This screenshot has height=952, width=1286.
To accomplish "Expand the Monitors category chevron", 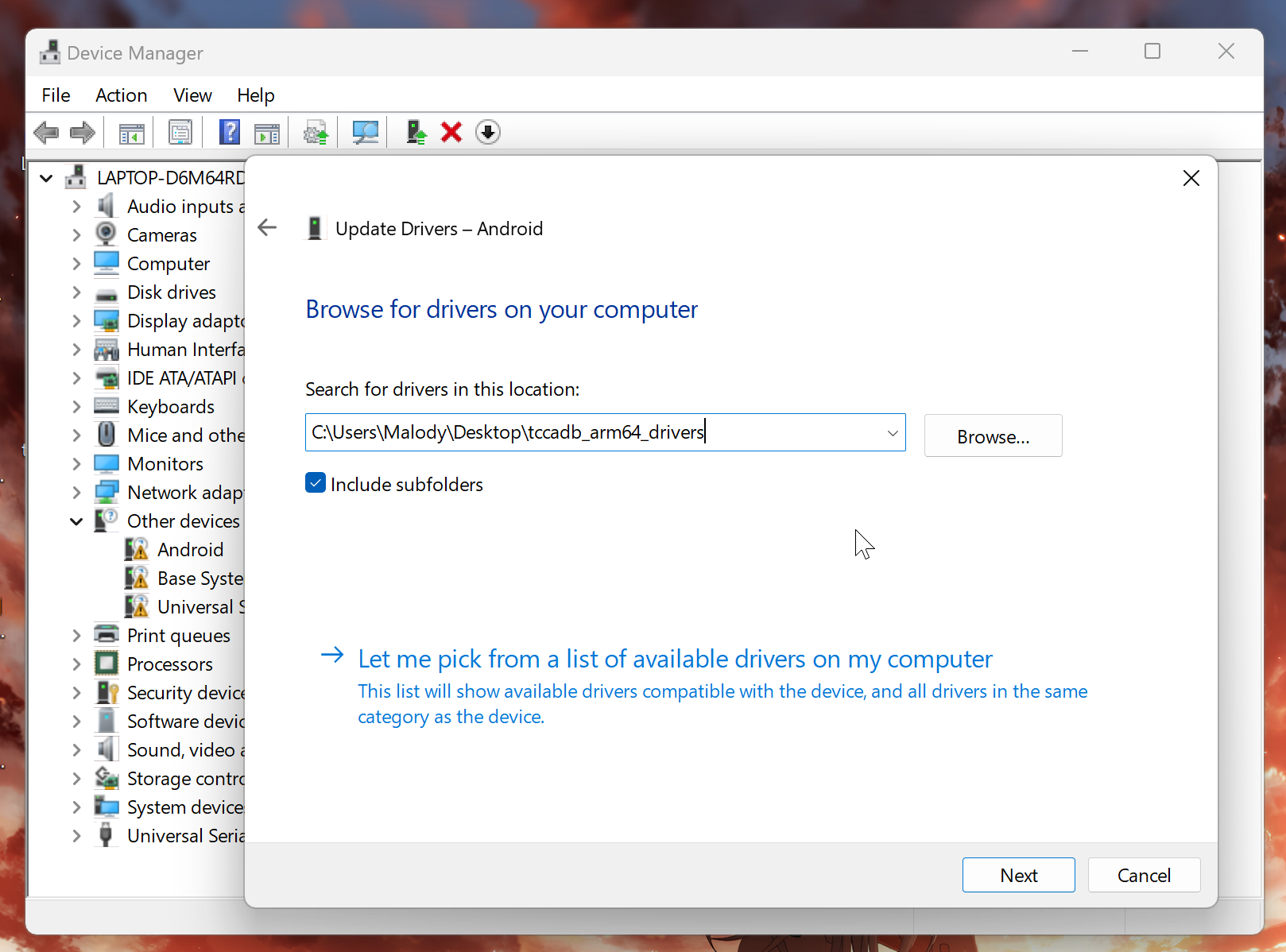I will click(x=76, y=464).
